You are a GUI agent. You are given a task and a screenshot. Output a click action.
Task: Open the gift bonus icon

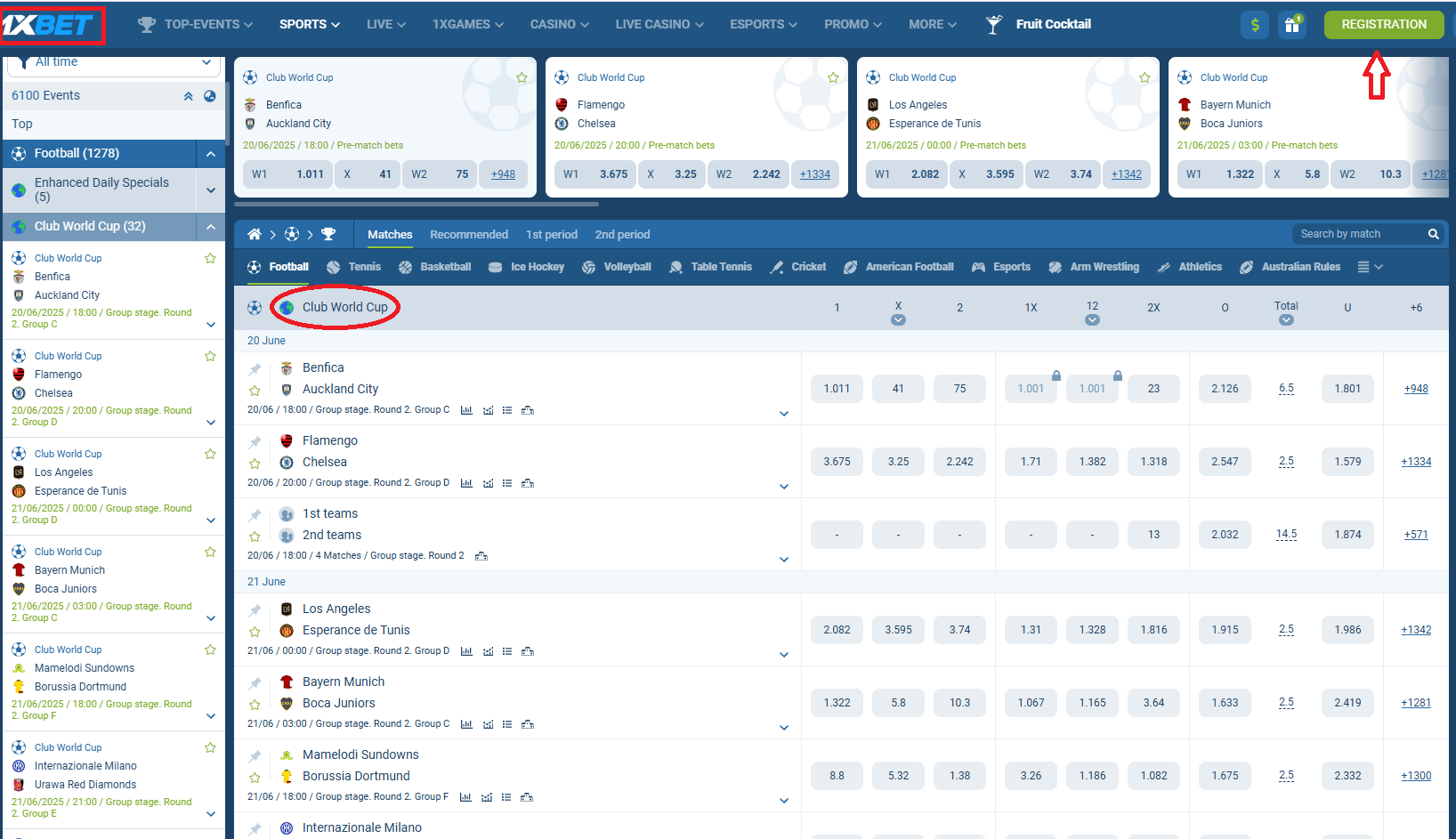pyautogui.click(x=1292, y=25)
